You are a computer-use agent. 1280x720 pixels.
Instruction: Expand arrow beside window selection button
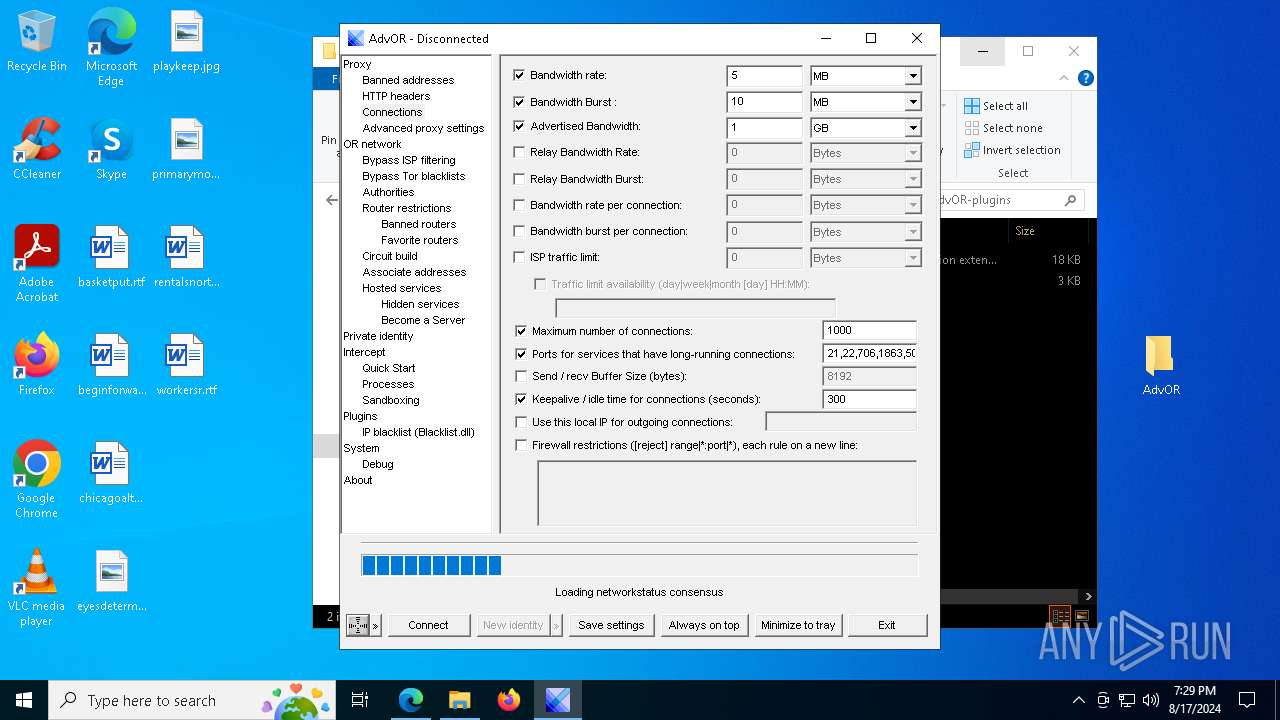376,625
